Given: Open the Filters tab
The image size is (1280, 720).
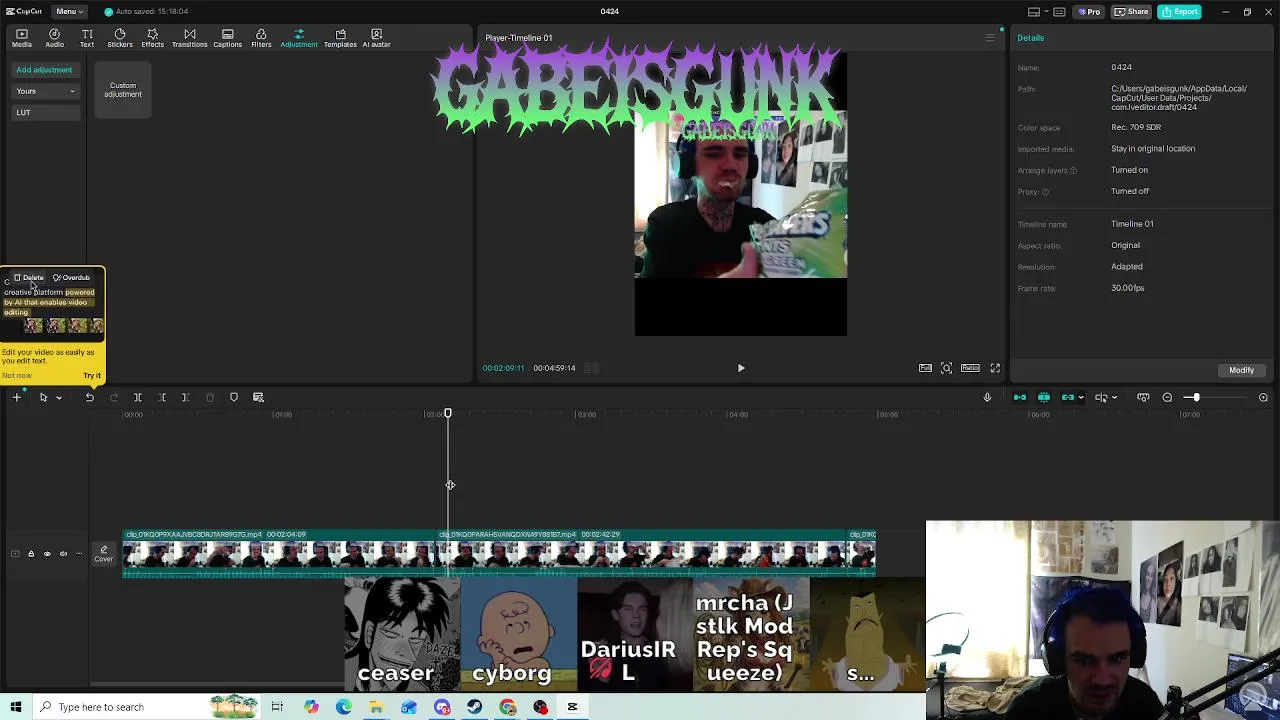Looking at the screenshot, I should coord(261,38).
